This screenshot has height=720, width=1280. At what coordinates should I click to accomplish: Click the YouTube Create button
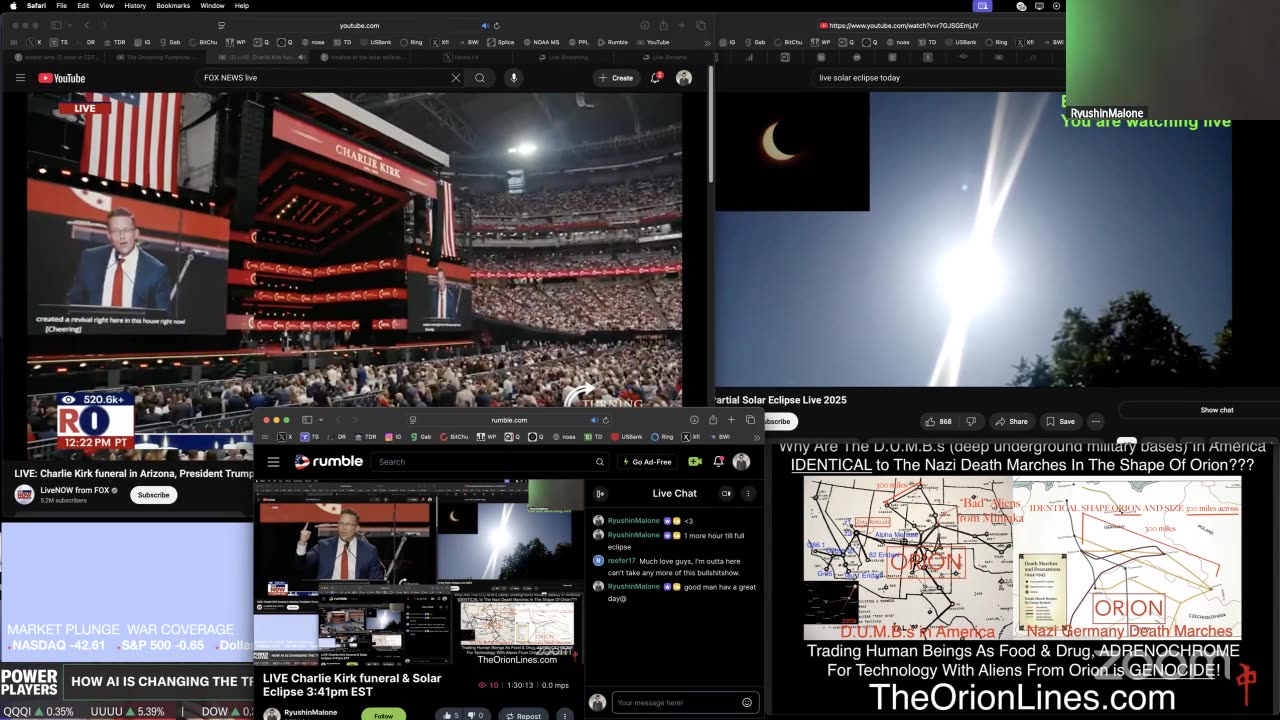(616, 78)
